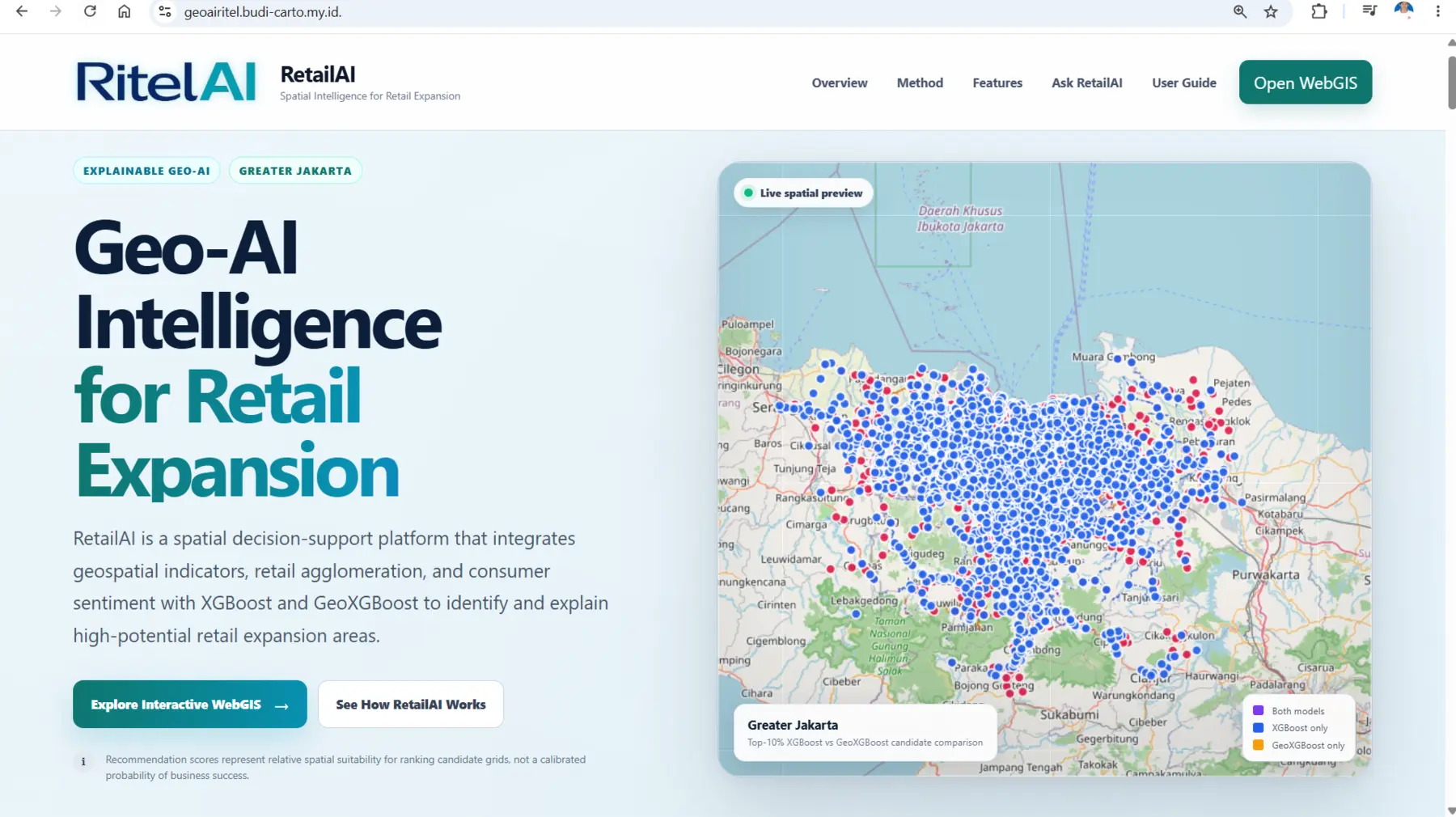The height and width of the screenshot is (817, 1456).
Task: Open the Ask RetailAI menu item
Action: click(1086, 83)
